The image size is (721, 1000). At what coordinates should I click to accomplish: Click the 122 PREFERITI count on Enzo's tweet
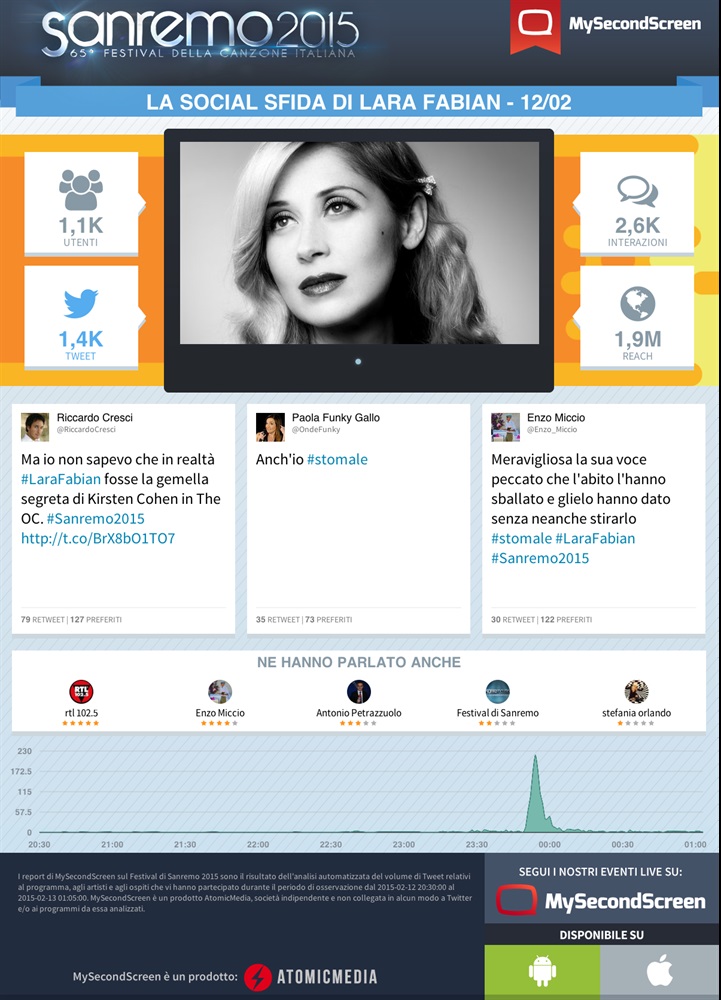(566, 619)
